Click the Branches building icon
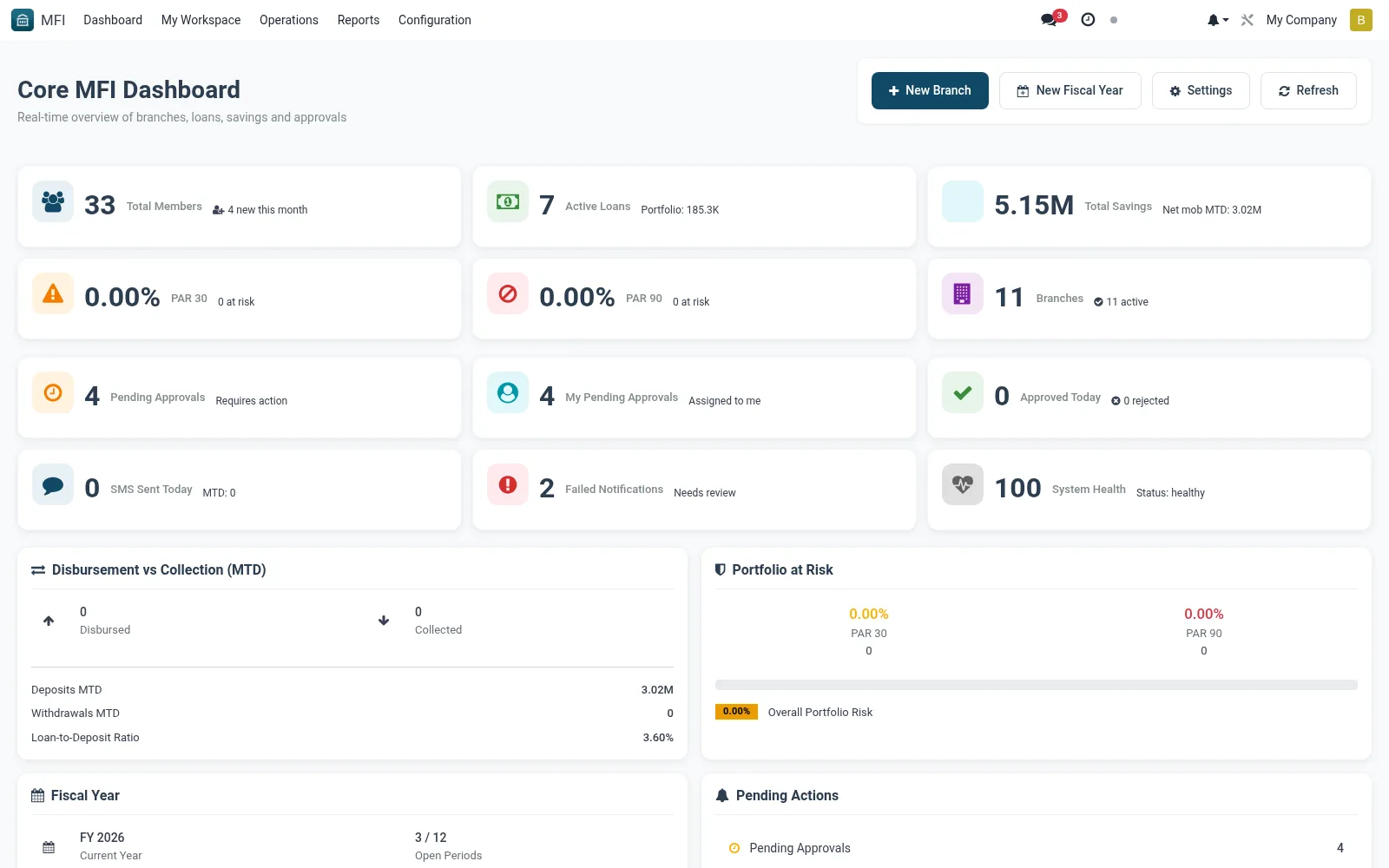Screen dimensions: 1389x868 963,293
